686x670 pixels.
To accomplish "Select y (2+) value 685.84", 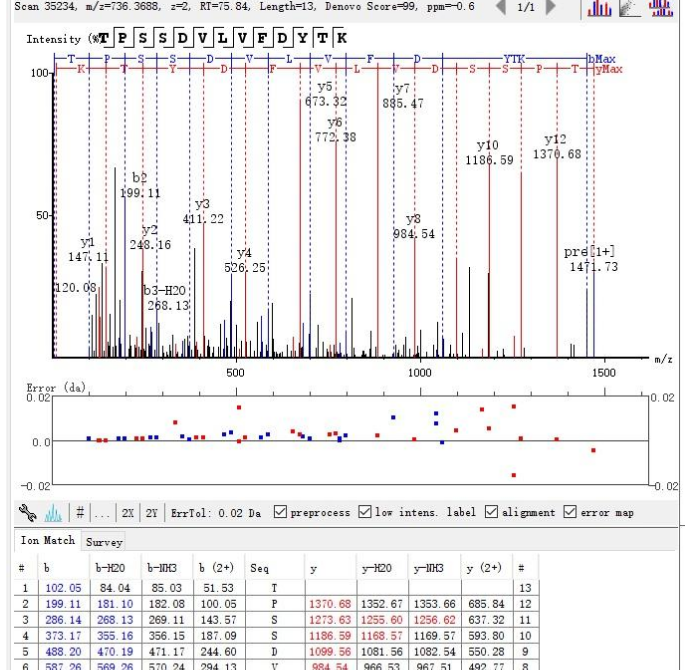I will (x=486, y=604).
